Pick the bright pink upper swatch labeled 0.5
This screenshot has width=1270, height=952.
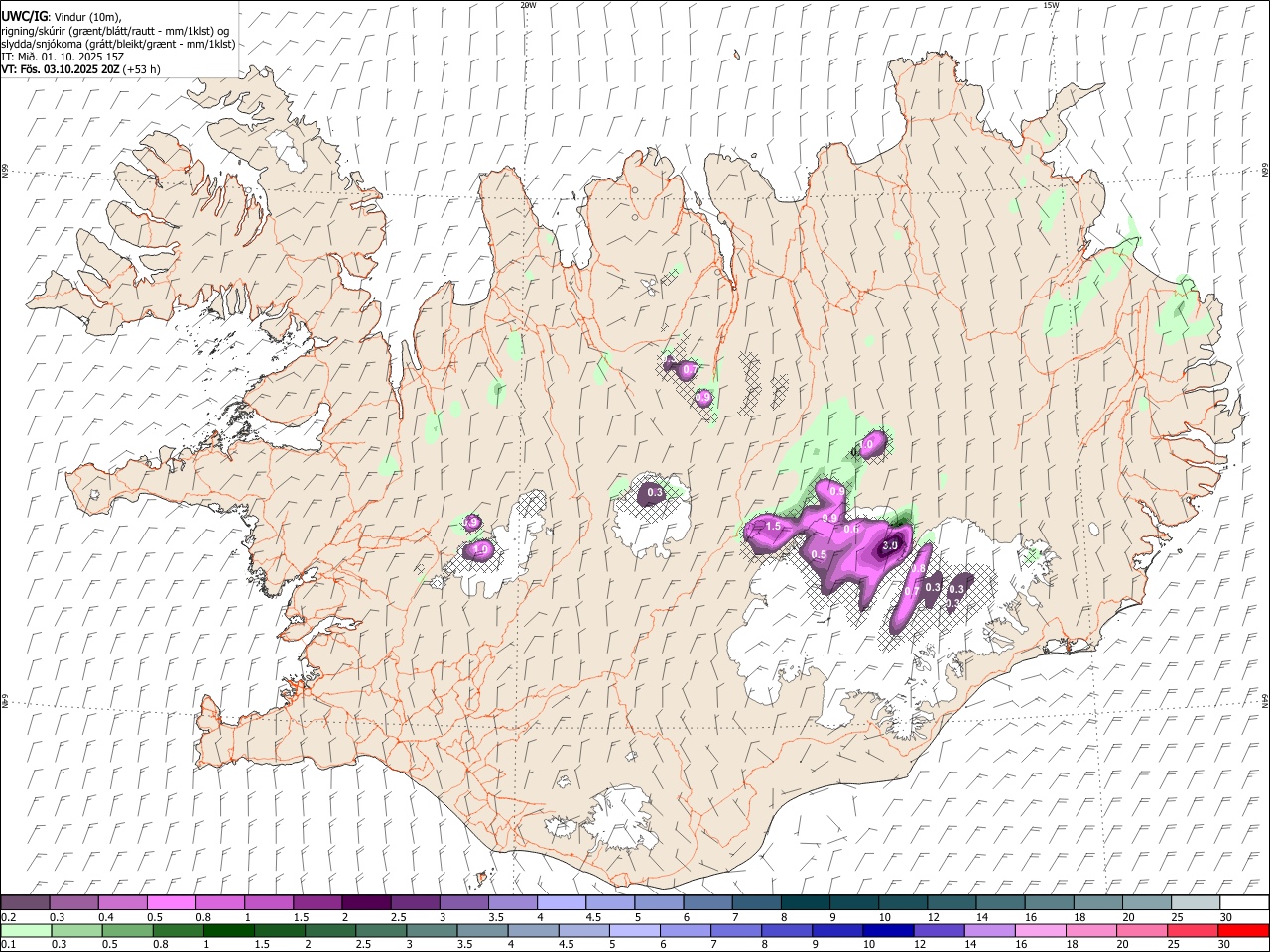pyautogui.click(x=171, y=903)
